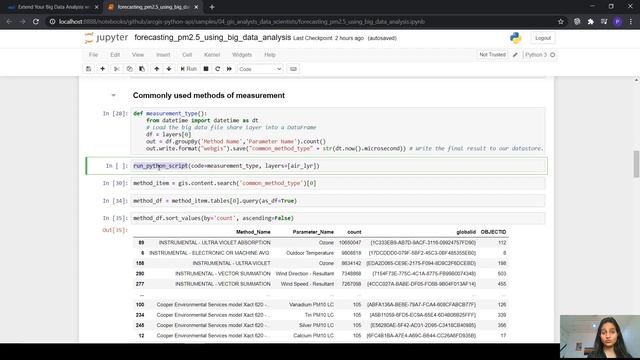Image resolution: width=640 pixels, height=360 pixels.
Task: Click the Wind Direction - Resultant cell
Action: click(305, 273)
